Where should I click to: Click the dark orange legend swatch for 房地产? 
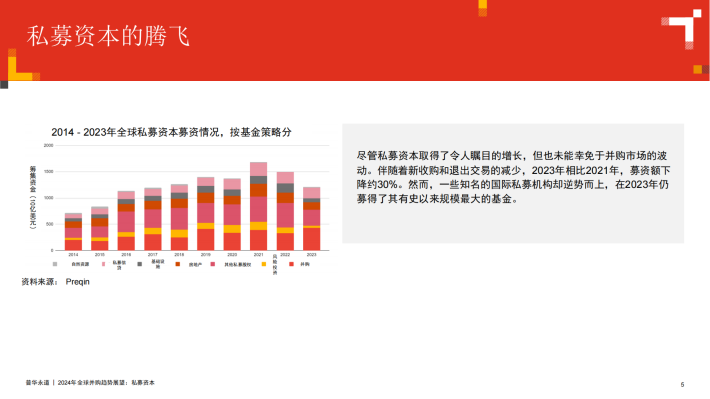tap(178, 264)
